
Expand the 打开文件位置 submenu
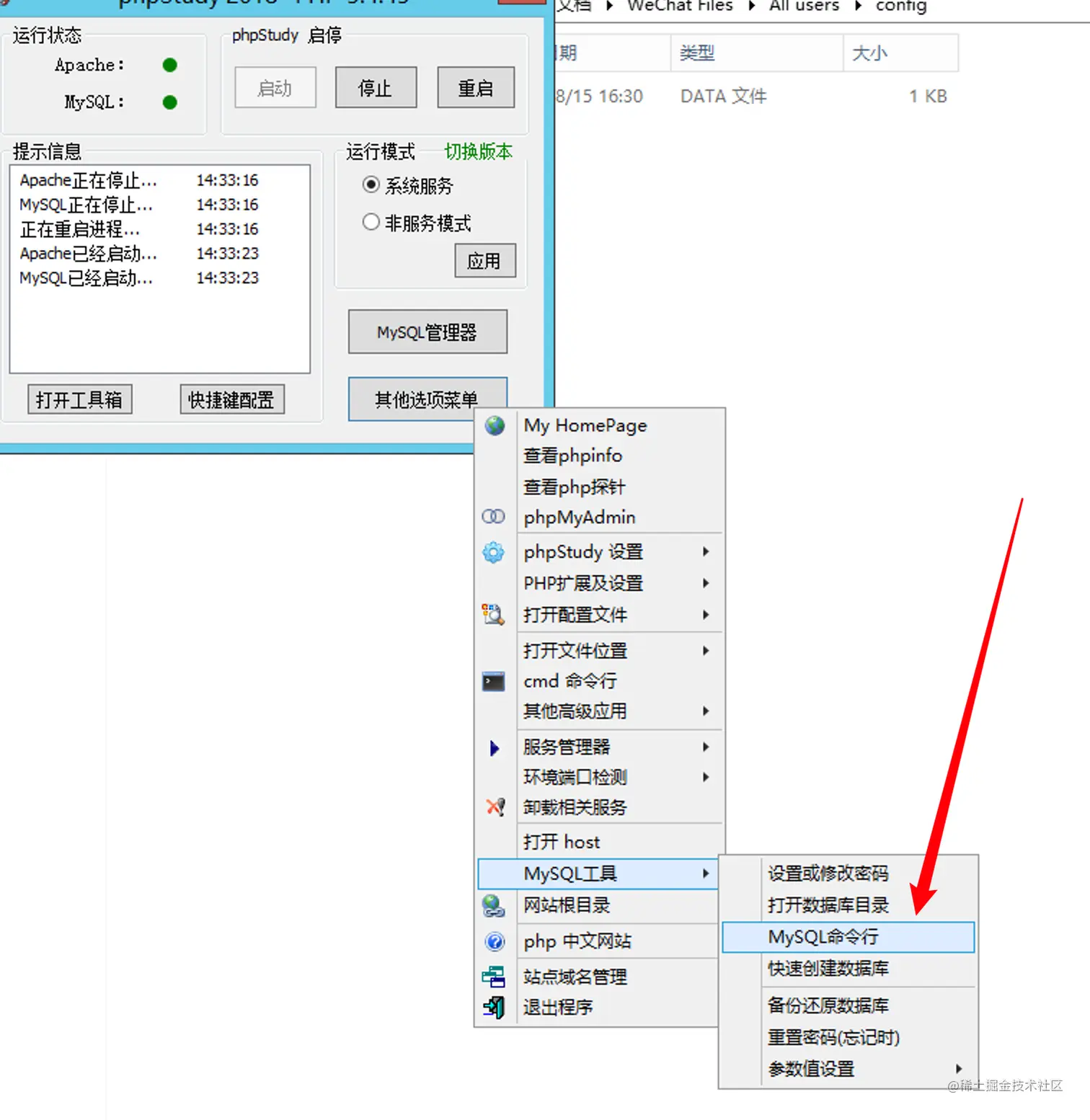(x=706, y=651)
